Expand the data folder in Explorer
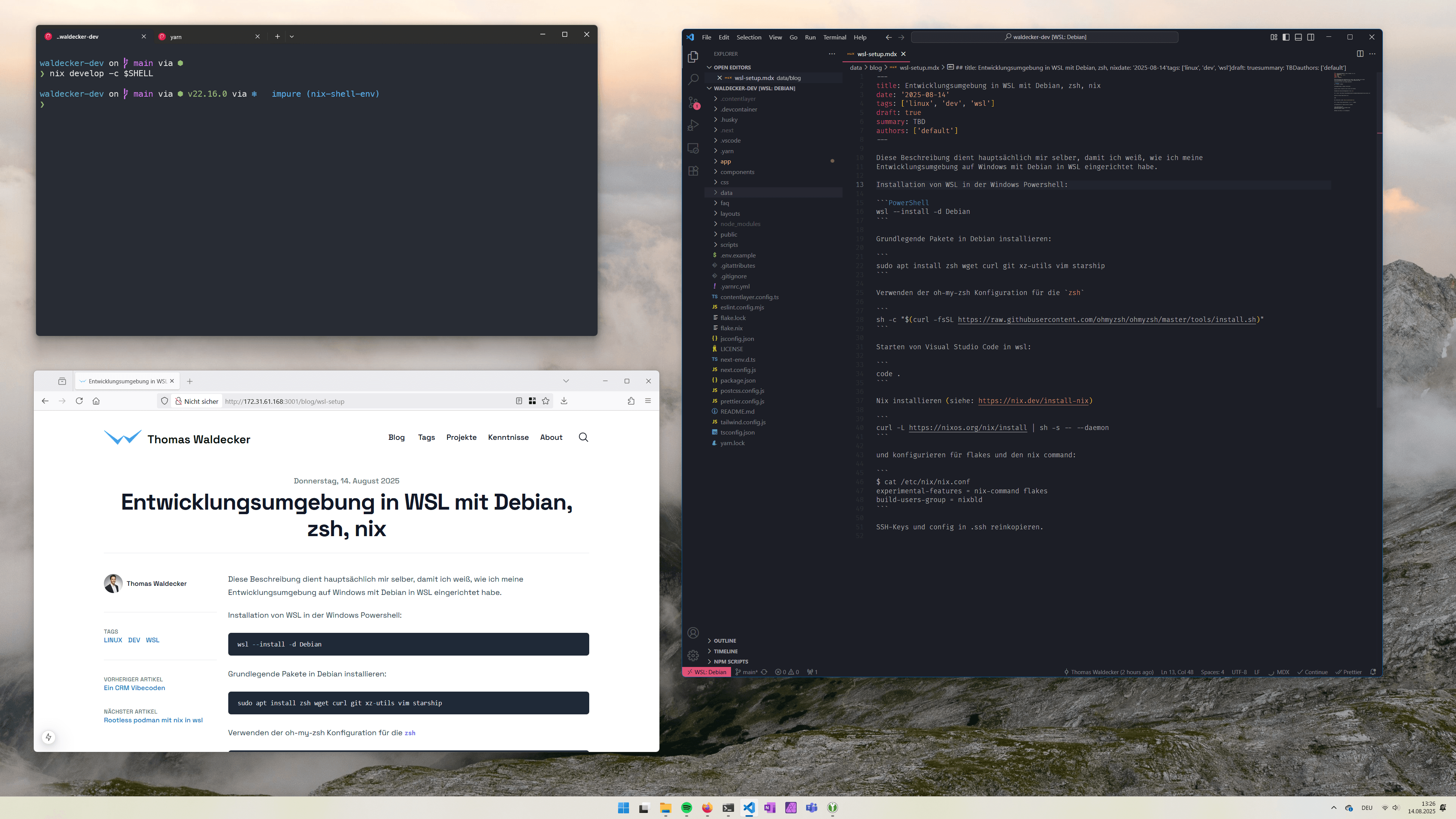The image size is (1456, 819). pos(773,193)
